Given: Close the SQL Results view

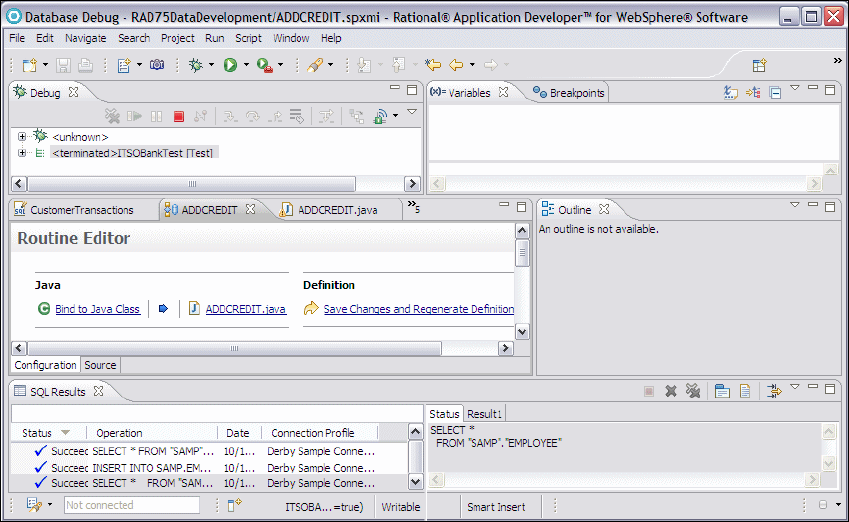Looking at the screenshot, I should 98,391.
